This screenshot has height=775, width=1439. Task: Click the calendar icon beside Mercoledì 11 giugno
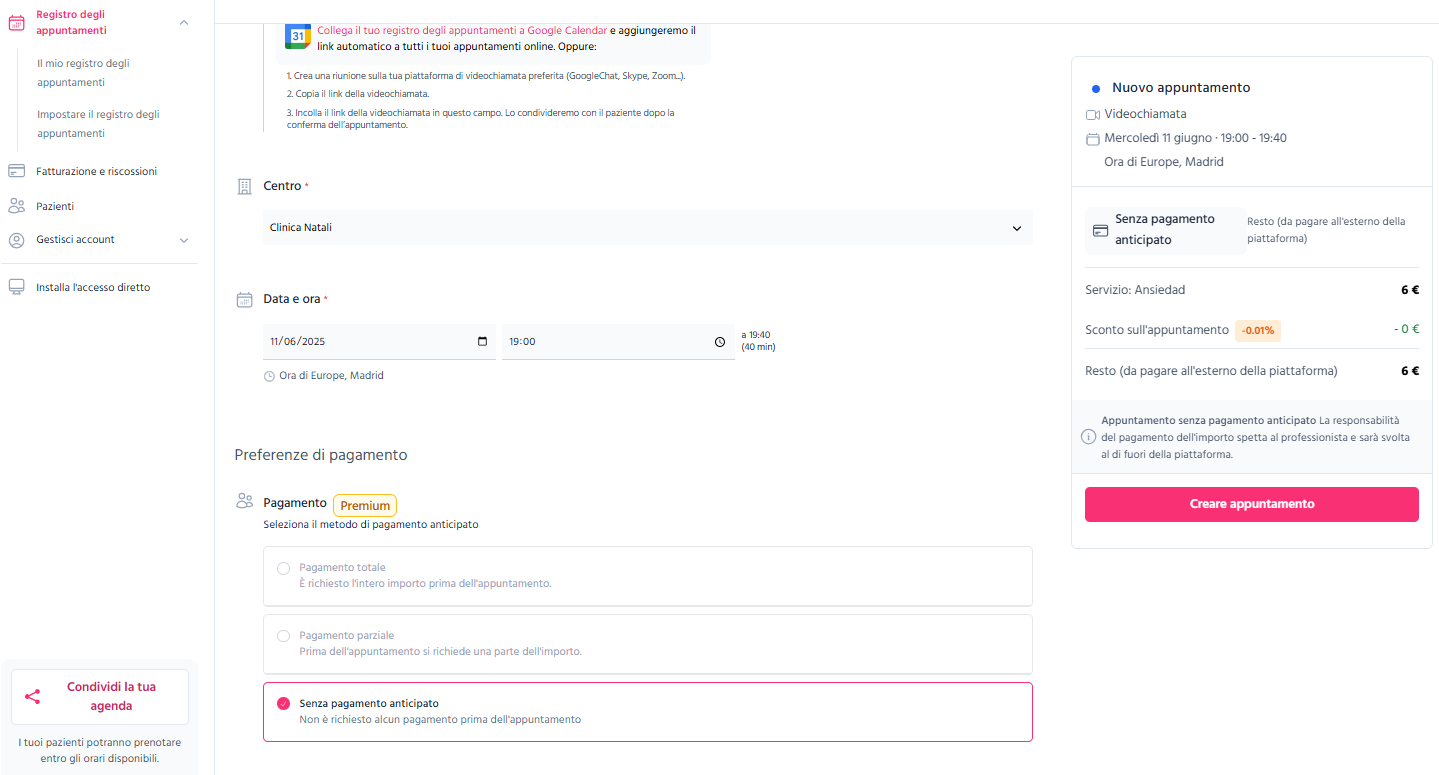[x=1093, y=138]
